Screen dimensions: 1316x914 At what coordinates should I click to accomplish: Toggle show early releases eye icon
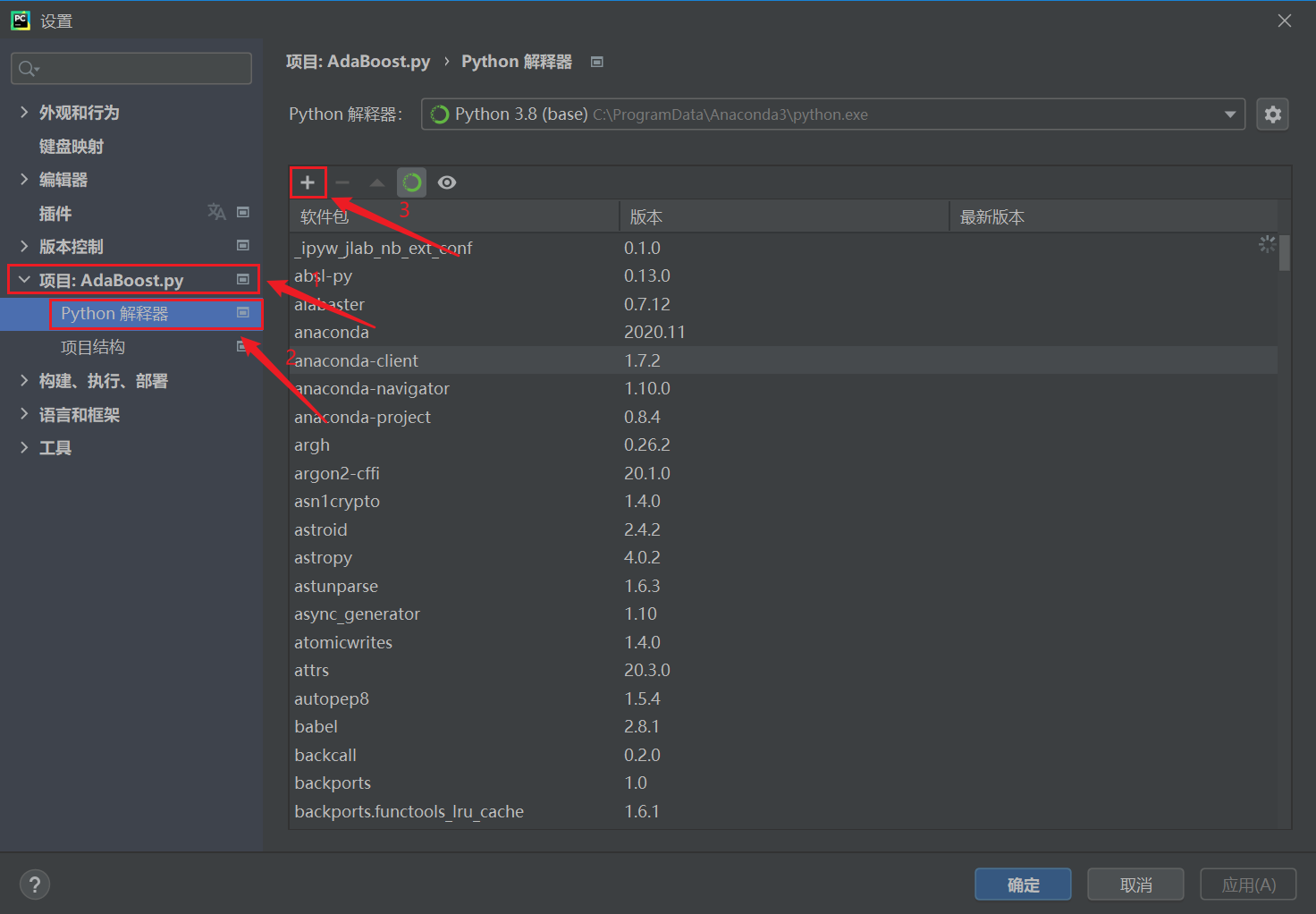(447, 182)
